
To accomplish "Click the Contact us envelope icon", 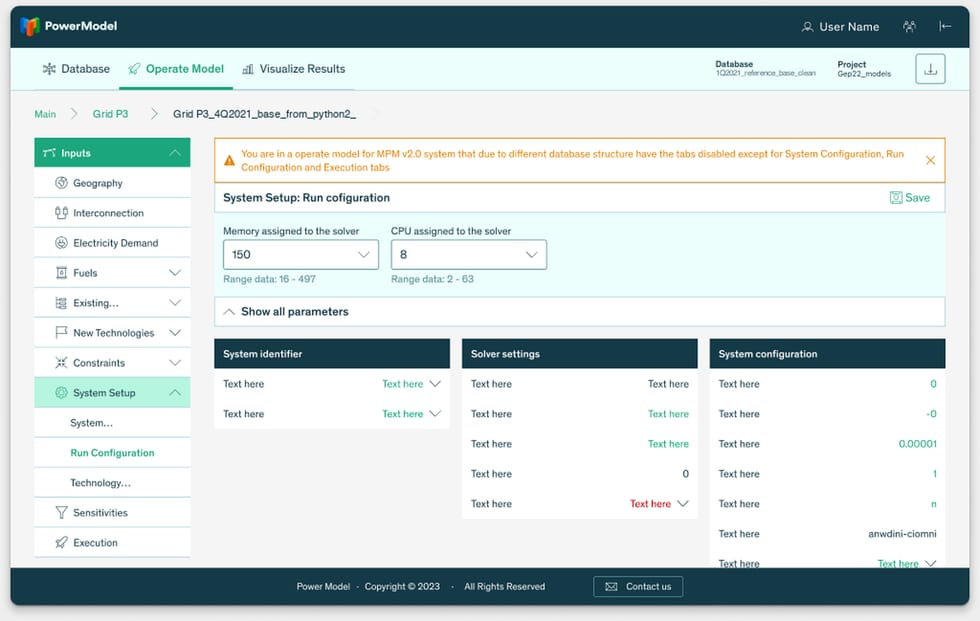I will pos(611,587).
